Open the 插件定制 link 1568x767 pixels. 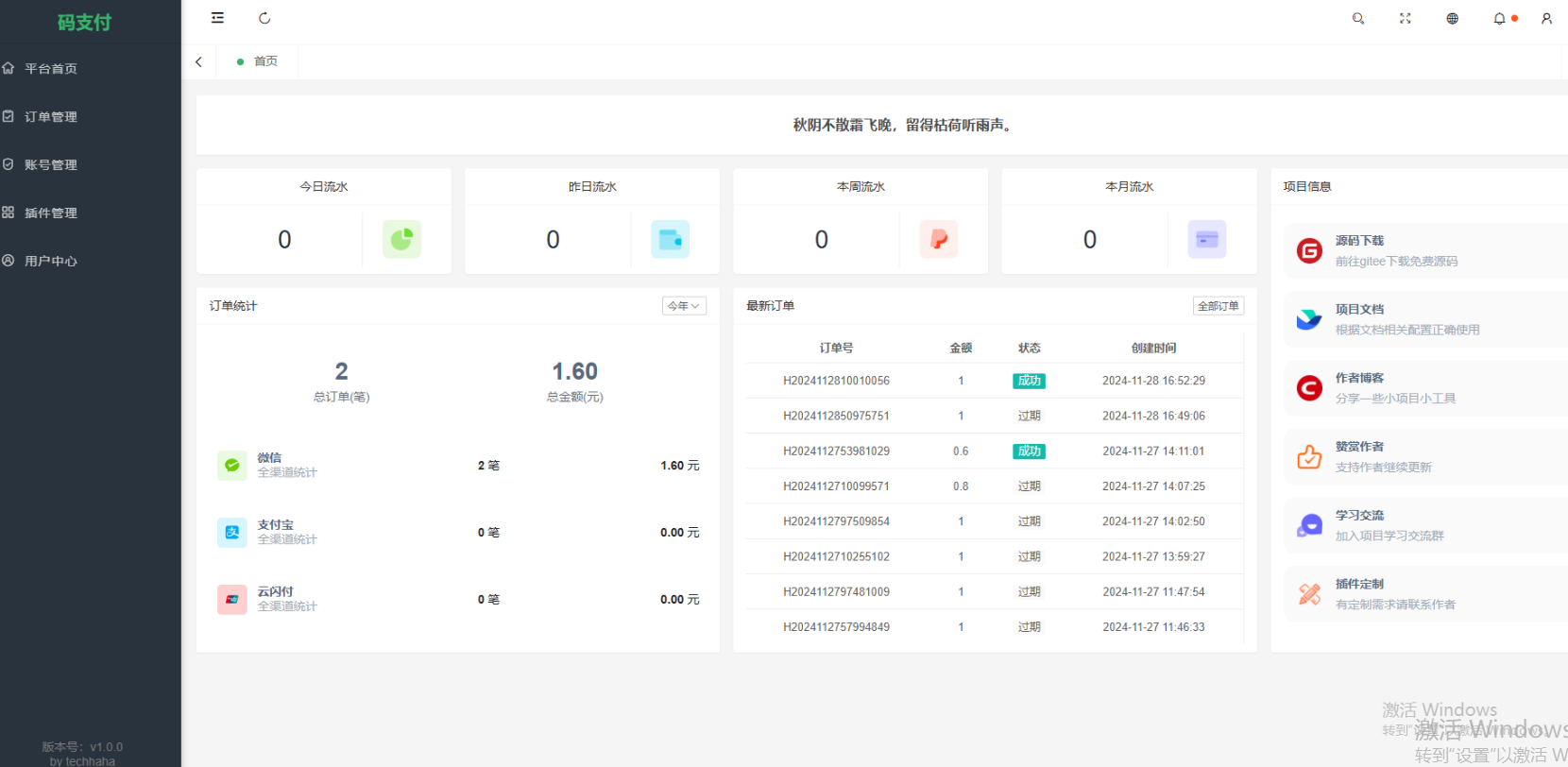pos(1359,585)
